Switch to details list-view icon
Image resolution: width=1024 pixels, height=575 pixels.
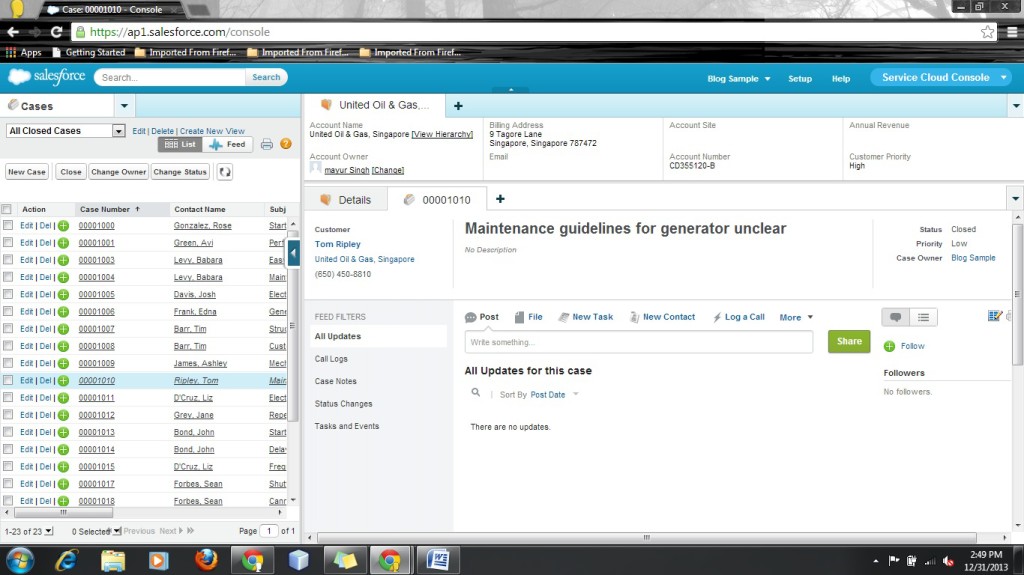(923, 317)
